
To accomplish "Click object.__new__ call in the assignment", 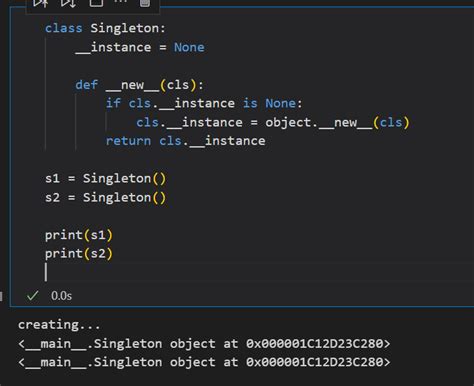I will click(x=337, y=123).
